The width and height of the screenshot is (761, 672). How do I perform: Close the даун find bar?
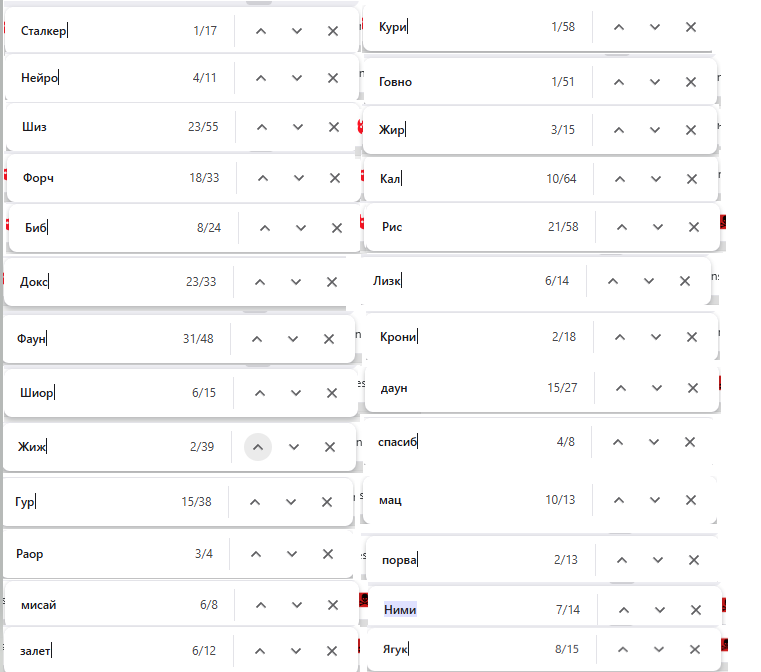coord(691,387)
